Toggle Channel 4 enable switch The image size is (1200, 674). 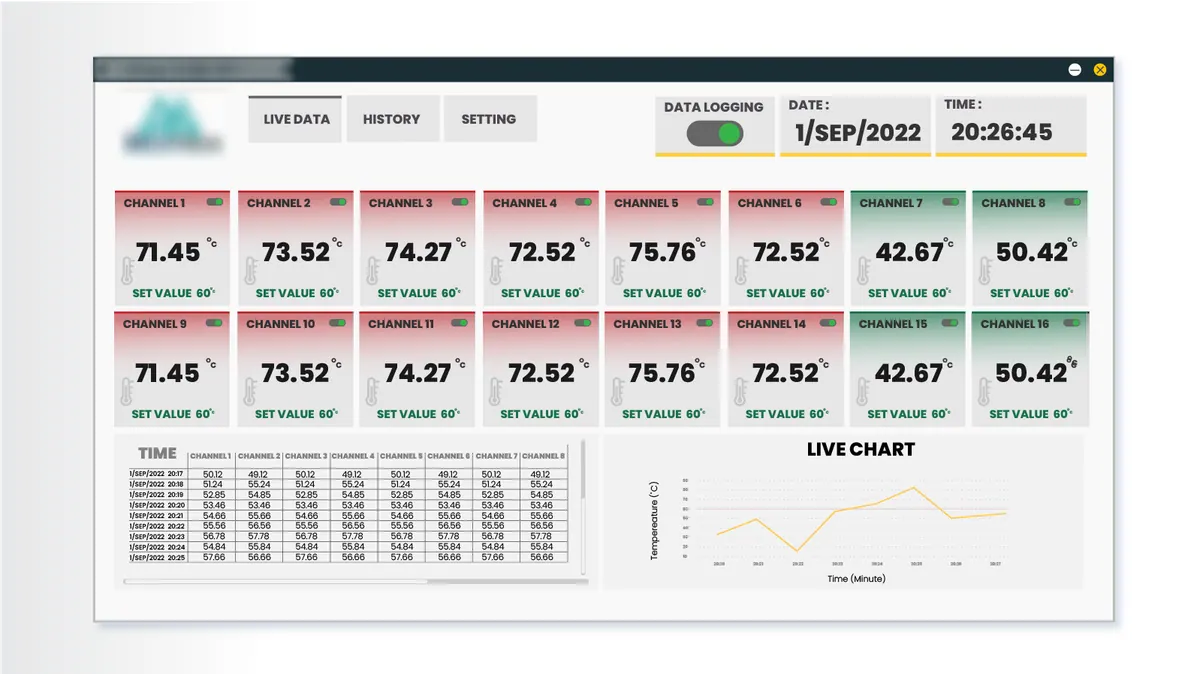[x=583, y=202]
